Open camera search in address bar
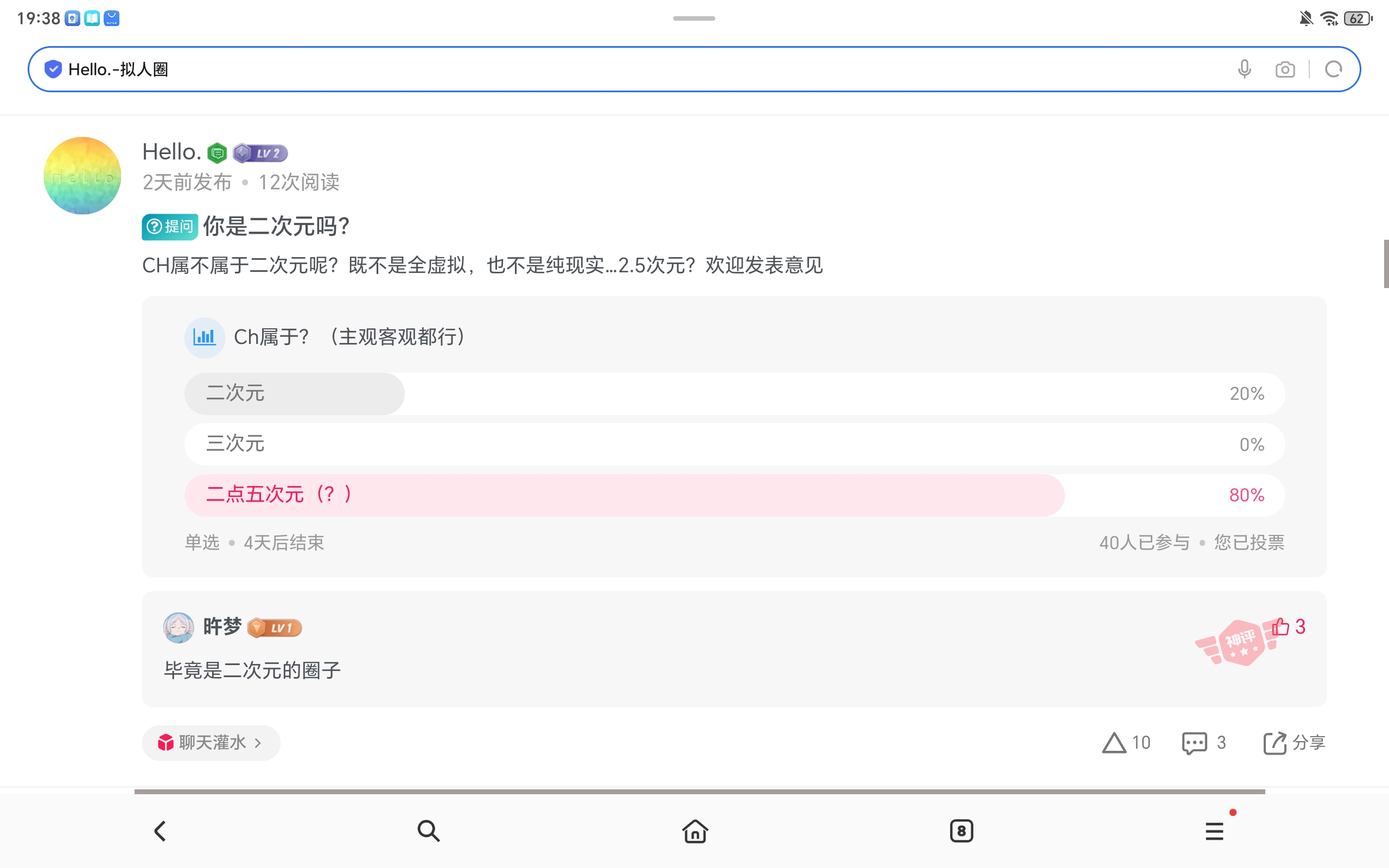The image size is (1389, 868). 1284,69
